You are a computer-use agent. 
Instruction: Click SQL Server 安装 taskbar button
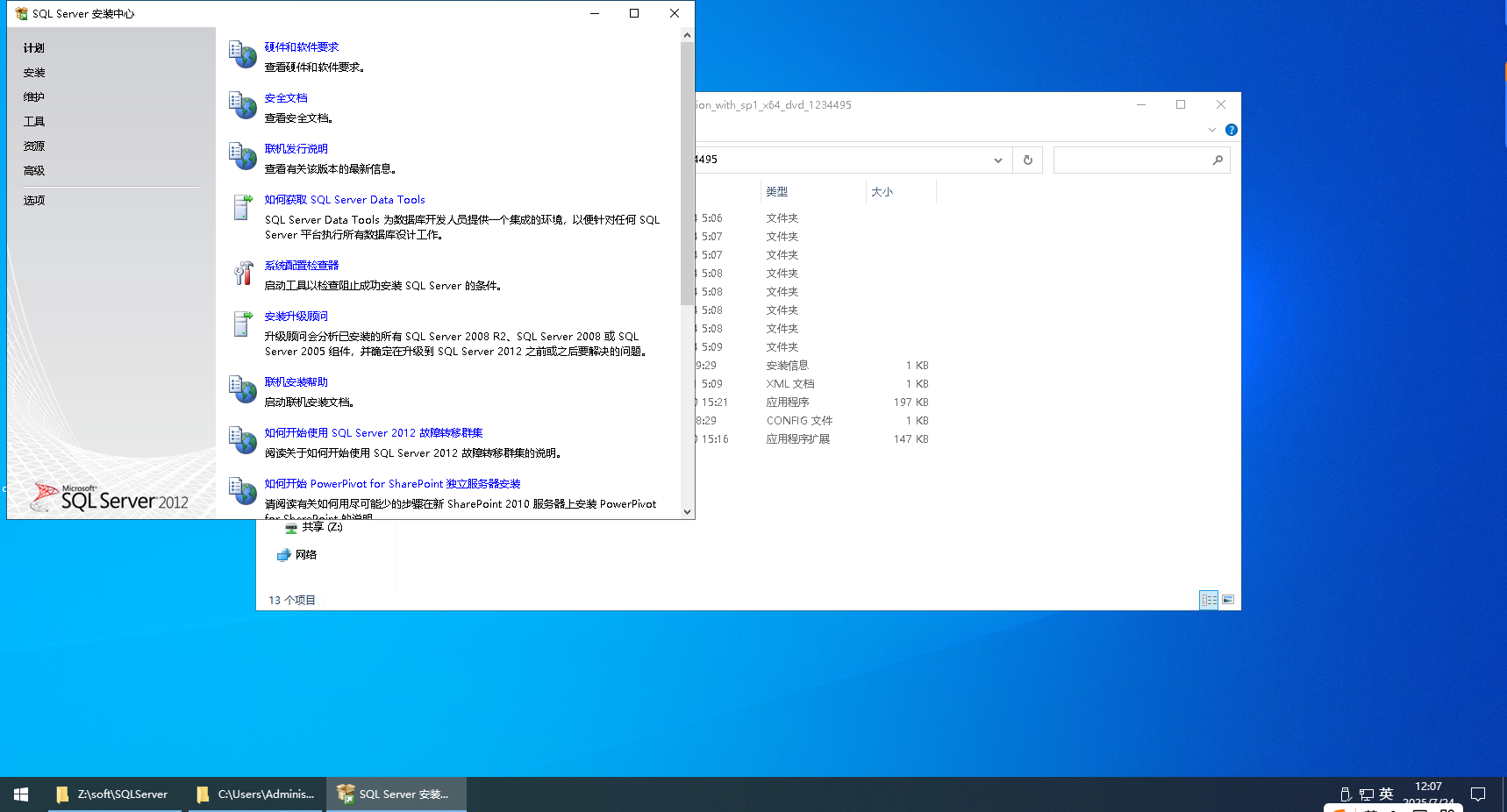point(396,794)
